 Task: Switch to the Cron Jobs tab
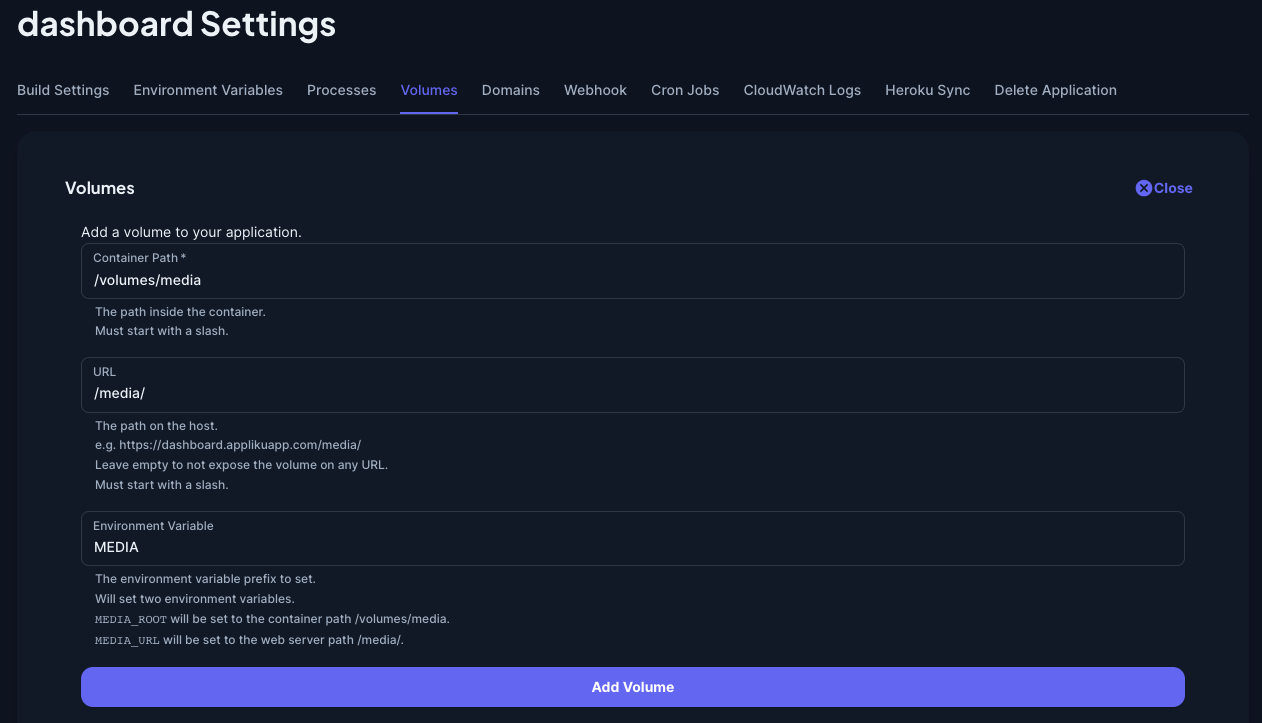tap(685, 90)
